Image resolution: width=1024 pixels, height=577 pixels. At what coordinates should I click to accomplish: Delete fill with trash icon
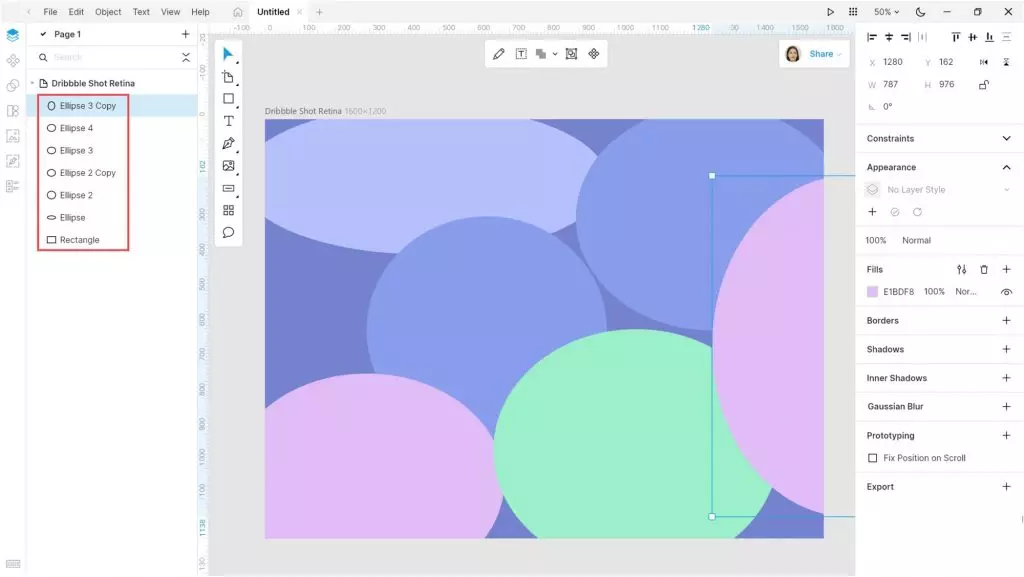coord(984,270)
